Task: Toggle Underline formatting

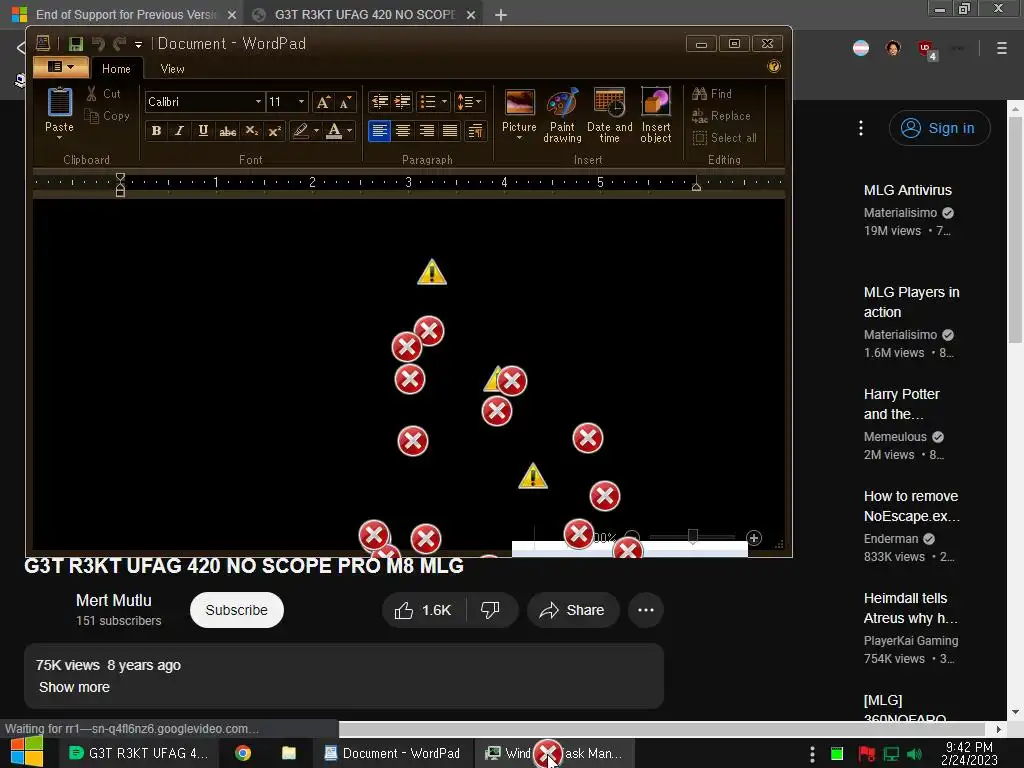Action: (x=203, y=131)
